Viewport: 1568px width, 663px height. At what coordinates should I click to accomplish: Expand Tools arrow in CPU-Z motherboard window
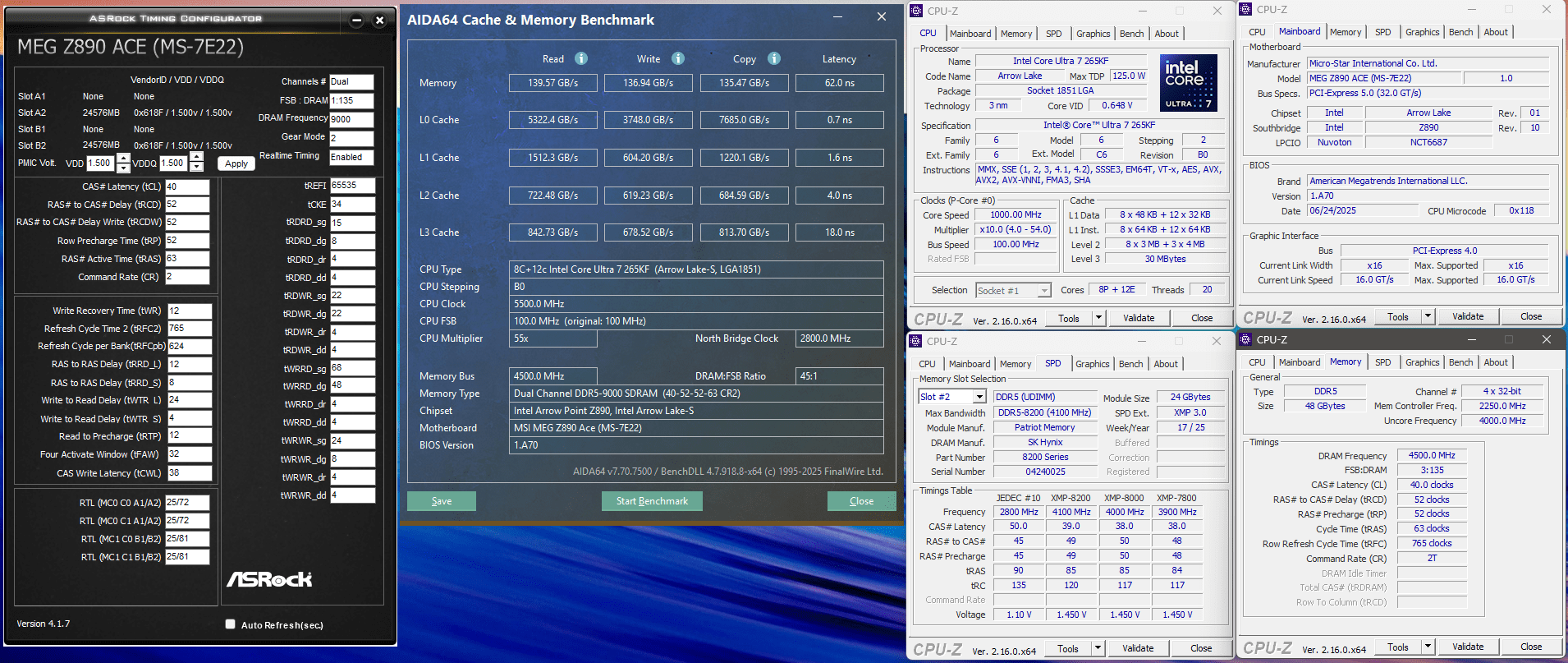(1428, 316)
